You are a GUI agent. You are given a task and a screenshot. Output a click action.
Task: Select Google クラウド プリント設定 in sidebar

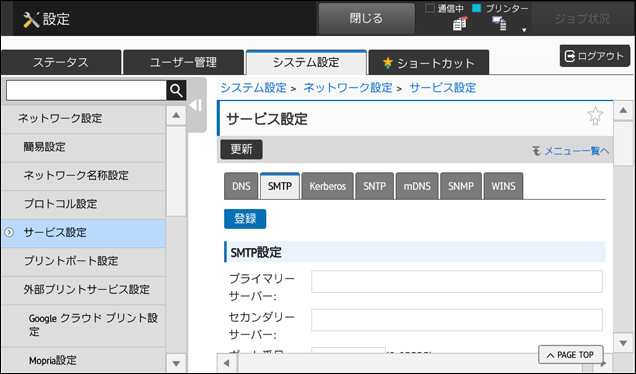83,325
